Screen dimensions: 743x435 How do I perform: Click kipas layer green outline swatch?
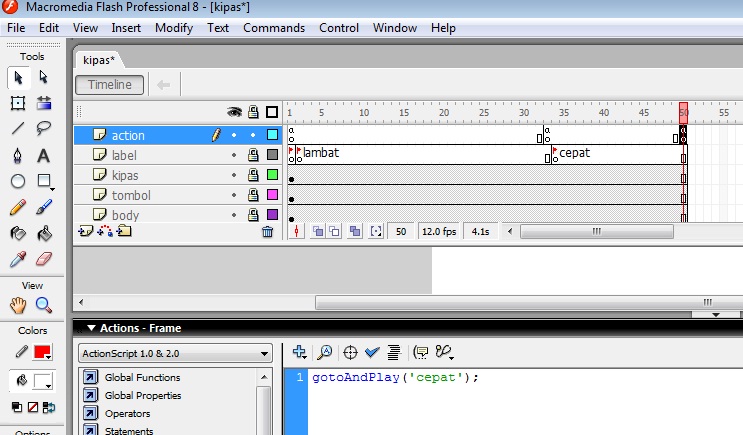pos(272,175)
